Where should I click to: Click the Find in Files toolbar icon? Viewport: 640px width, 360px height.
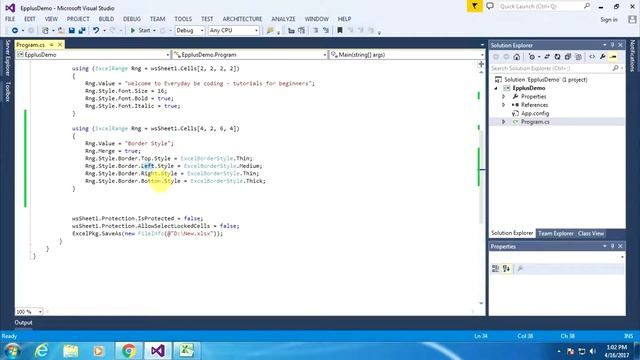(x=270, y=31)
